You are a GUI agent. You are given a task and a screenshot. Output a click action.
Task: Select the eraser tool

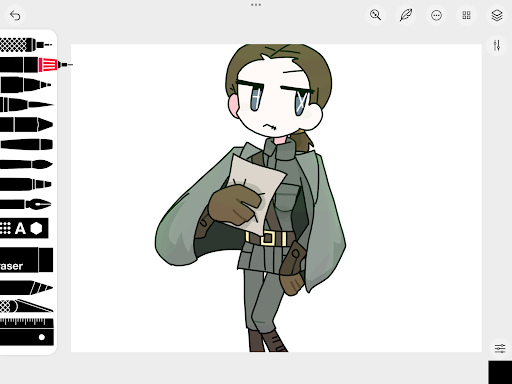(x=26, y=260)
